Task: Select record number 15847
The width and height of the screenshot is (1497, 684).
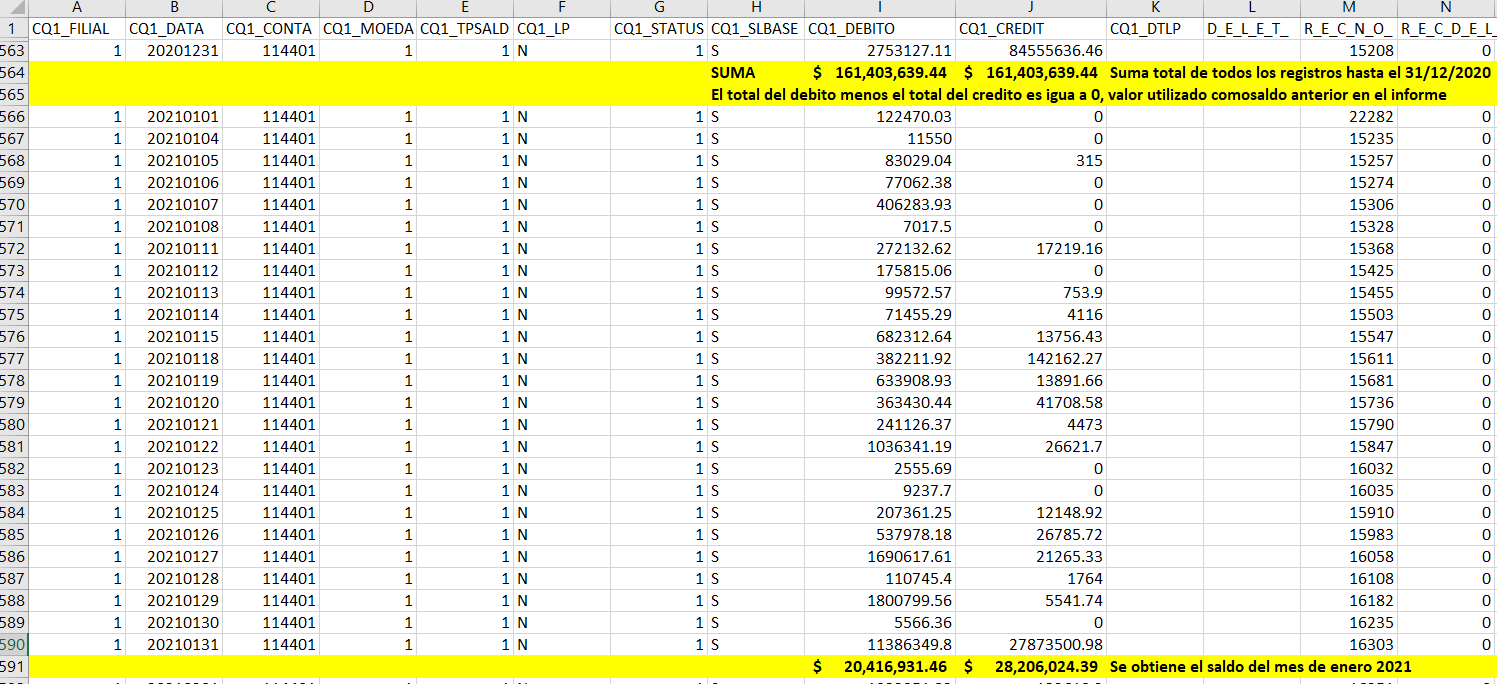Action: click(x=1349, y=447)
